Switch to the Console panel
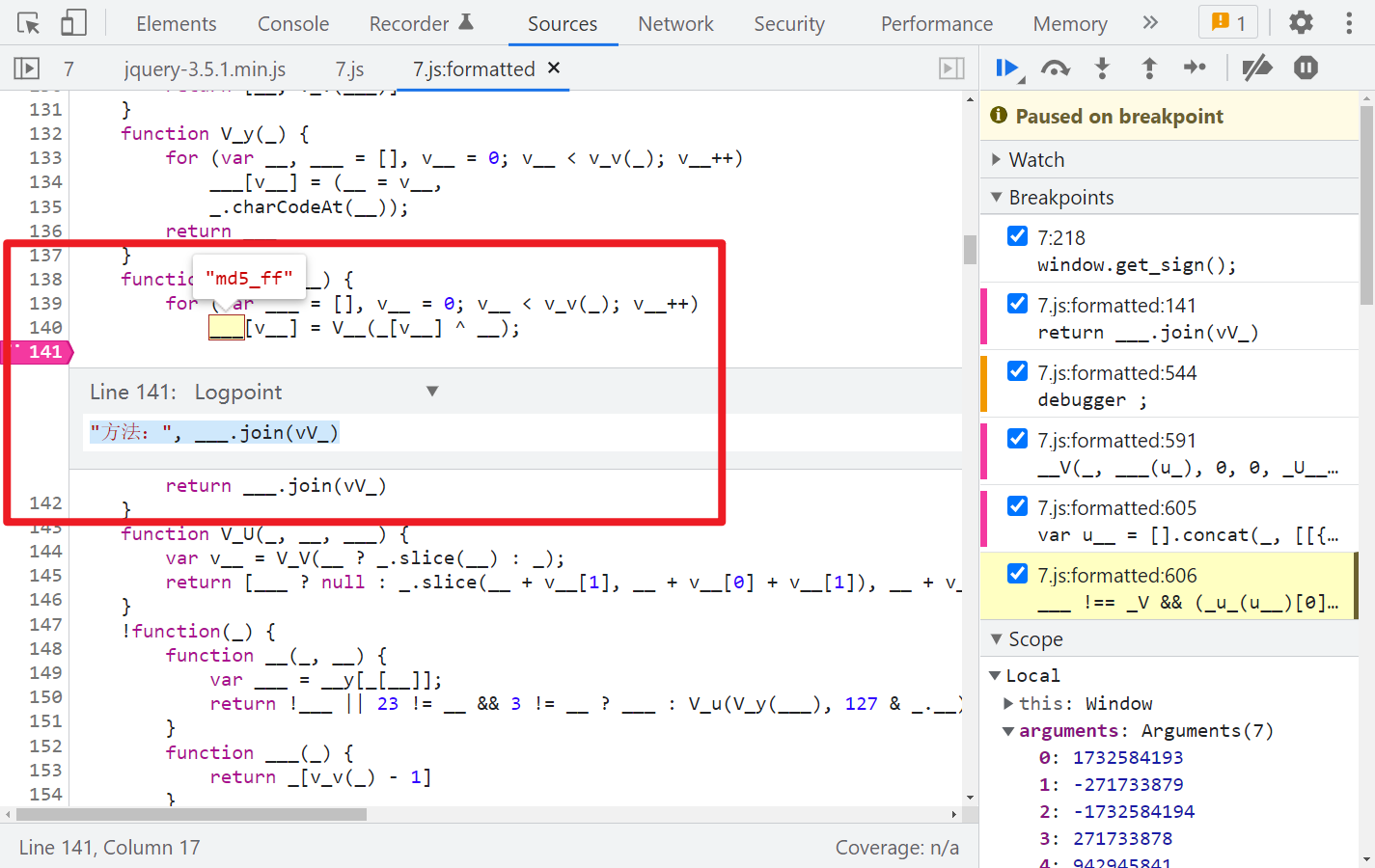Screen dimensions: 1375x868 pos(293,23)
